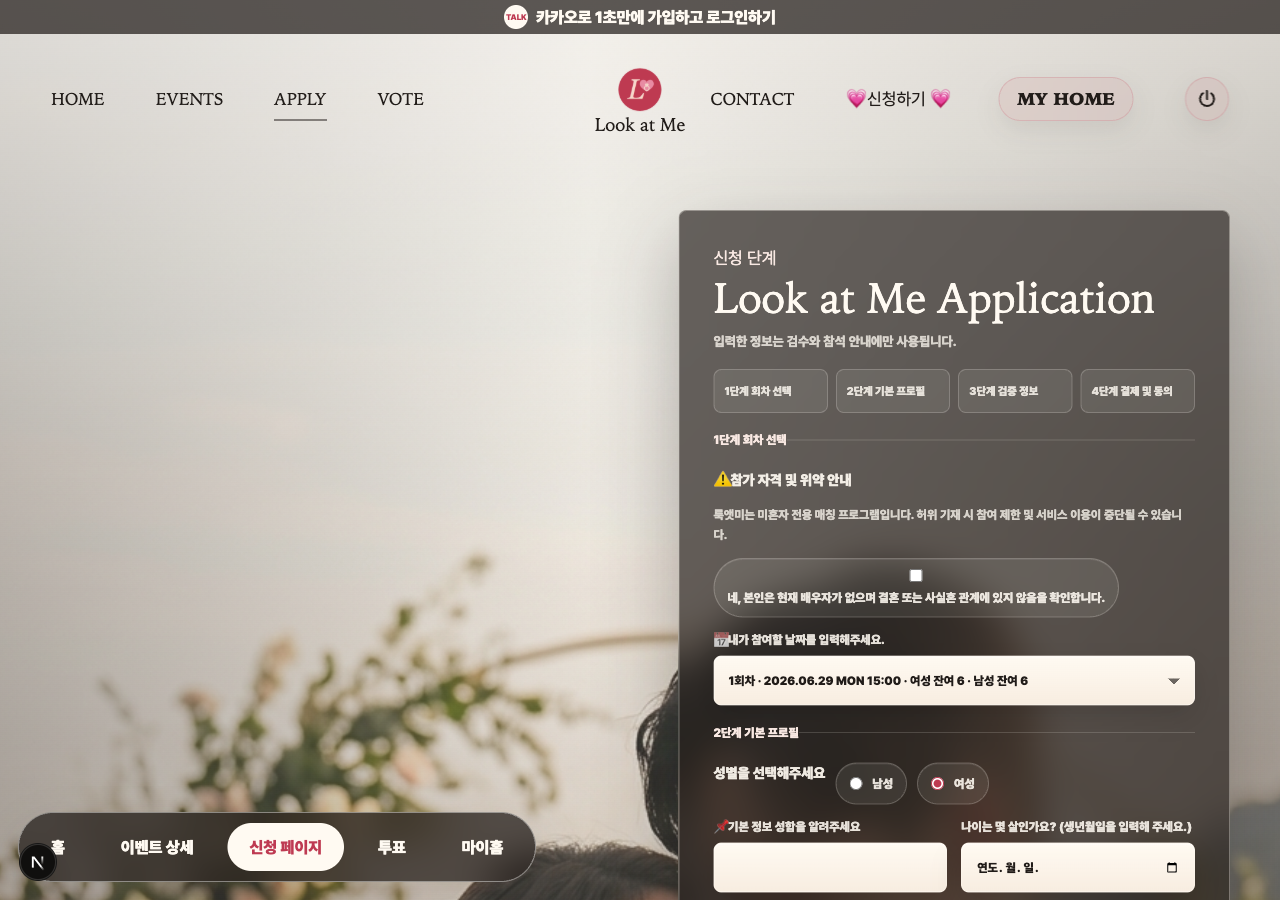1280x900 pixels.
Task: Jump to 1단계 회차 선택 step
Action: pyautogui.click(x=770, y=391)
